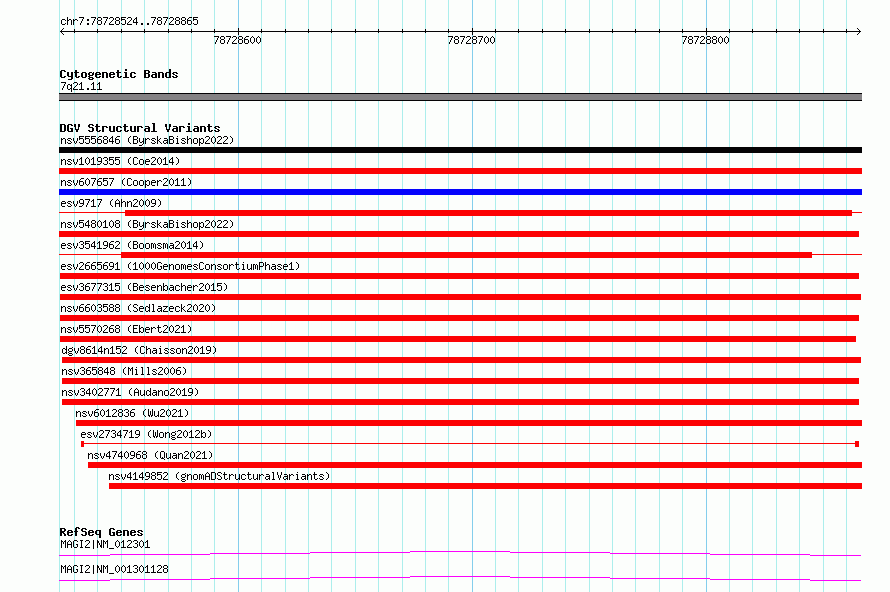Viewport: 890px width, 592px height.
Task: Click the red bar under nsv365848 (Mills2006)
Action: (x=460, y=381)
